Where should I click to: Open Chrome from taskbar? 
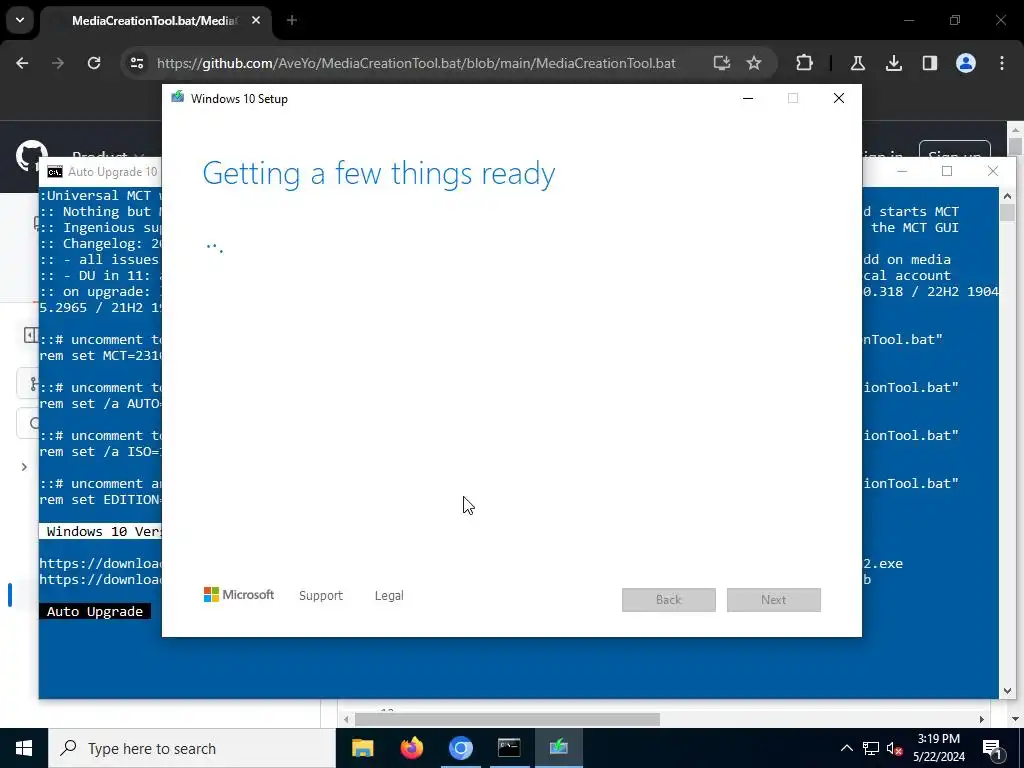pyautogui.click(x=460, y=748)
